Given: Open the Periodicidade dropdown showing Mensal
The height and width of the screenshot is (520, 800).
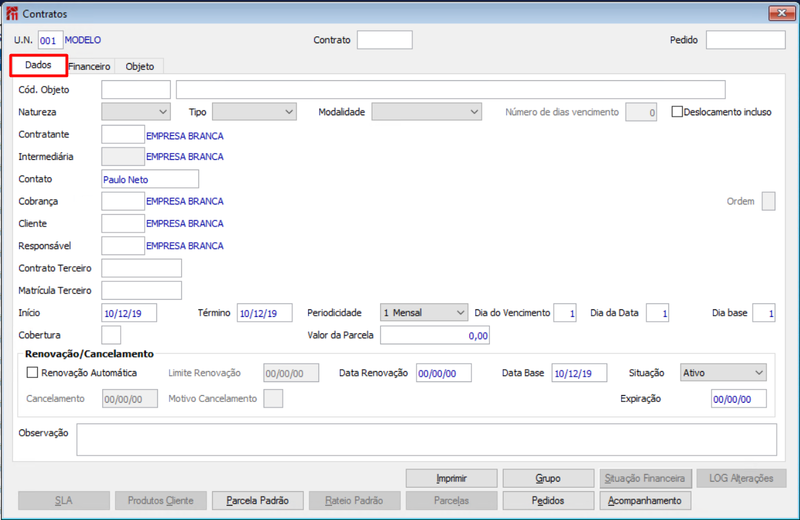Looking at the screenshot, I should (x=423, y=312).
